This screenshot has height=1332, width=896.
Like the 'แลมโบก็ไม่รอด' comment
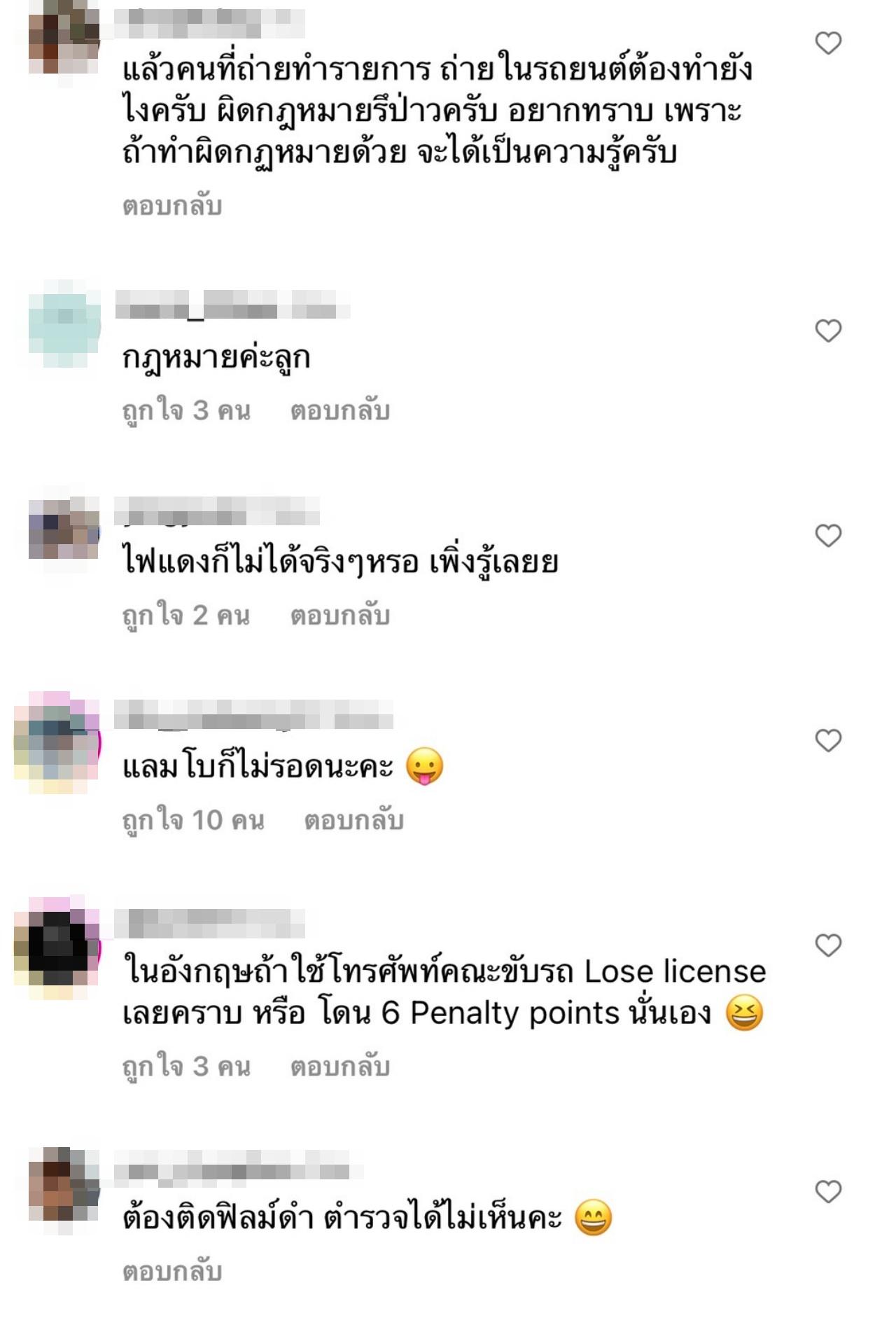[x=828, y=740]
